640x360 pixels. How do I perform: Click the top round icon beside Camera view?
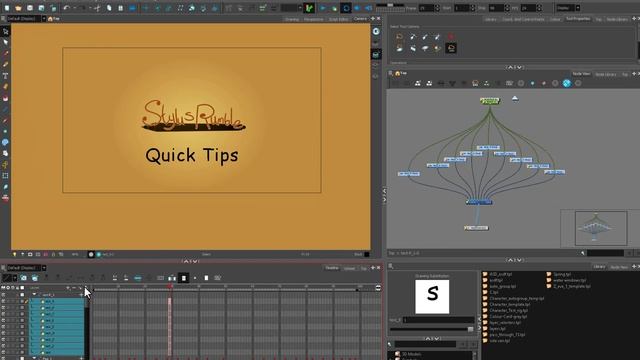click(376, 31)
